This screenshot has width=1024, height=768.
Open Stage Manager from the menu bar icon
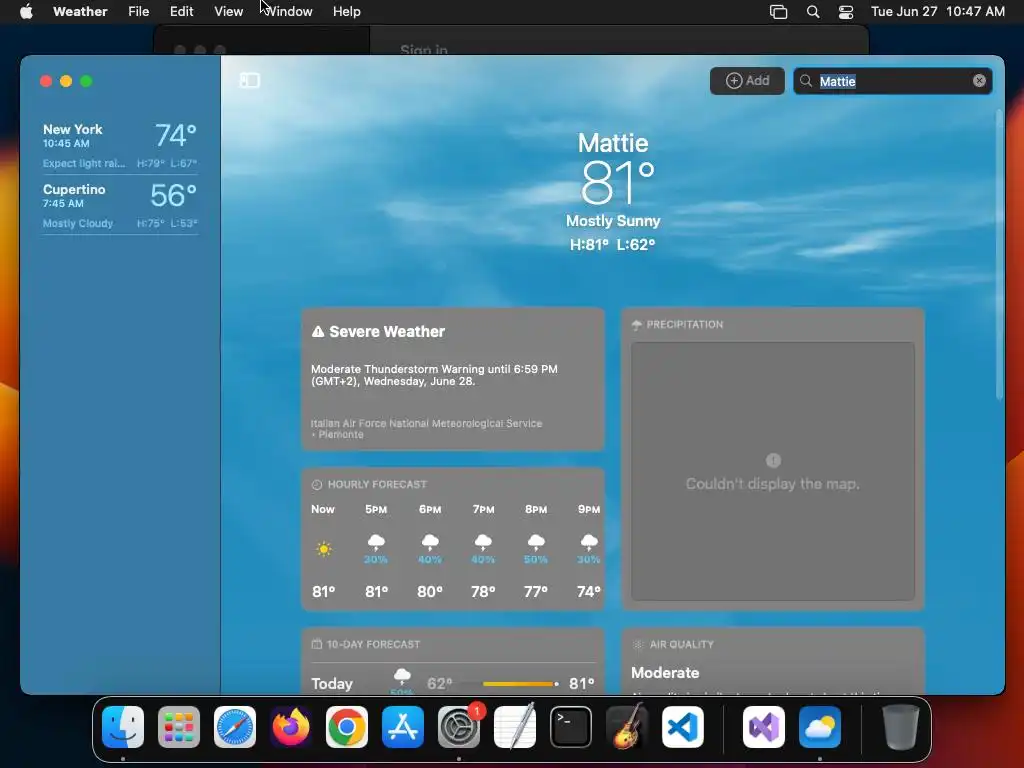coord(778,12)
